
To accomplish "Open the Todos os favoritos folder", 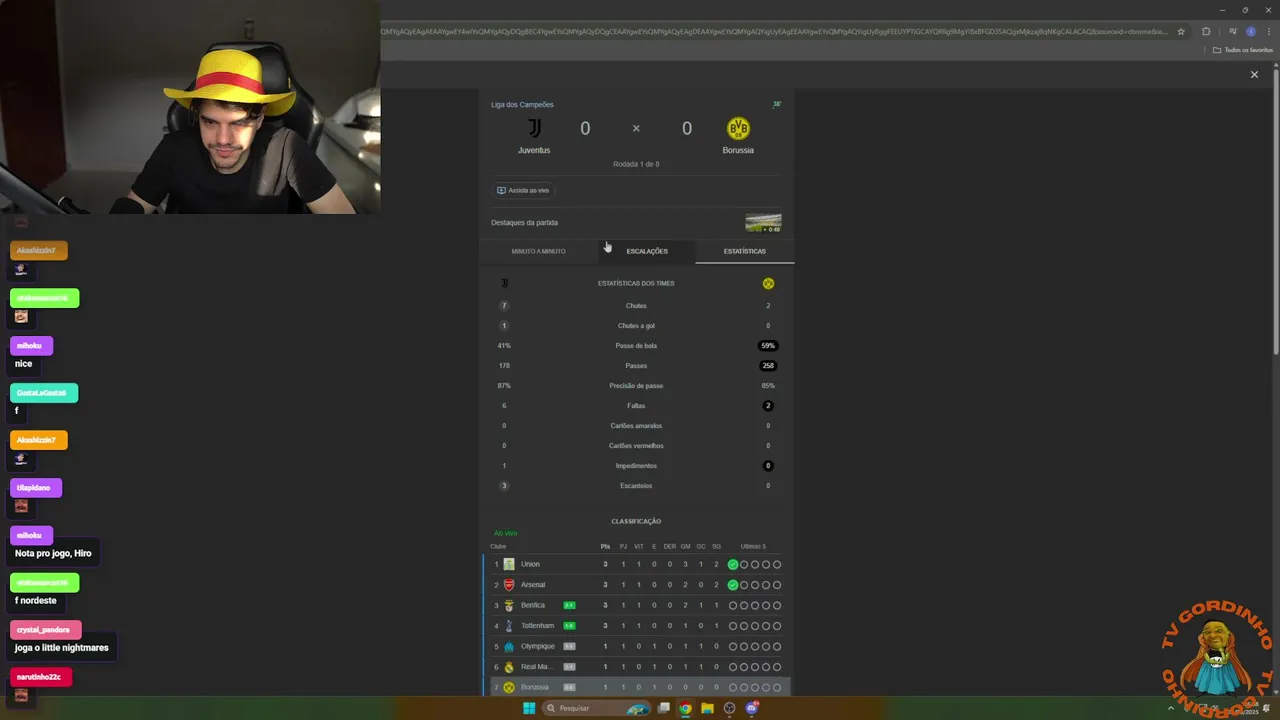I will click(1243, 50).
